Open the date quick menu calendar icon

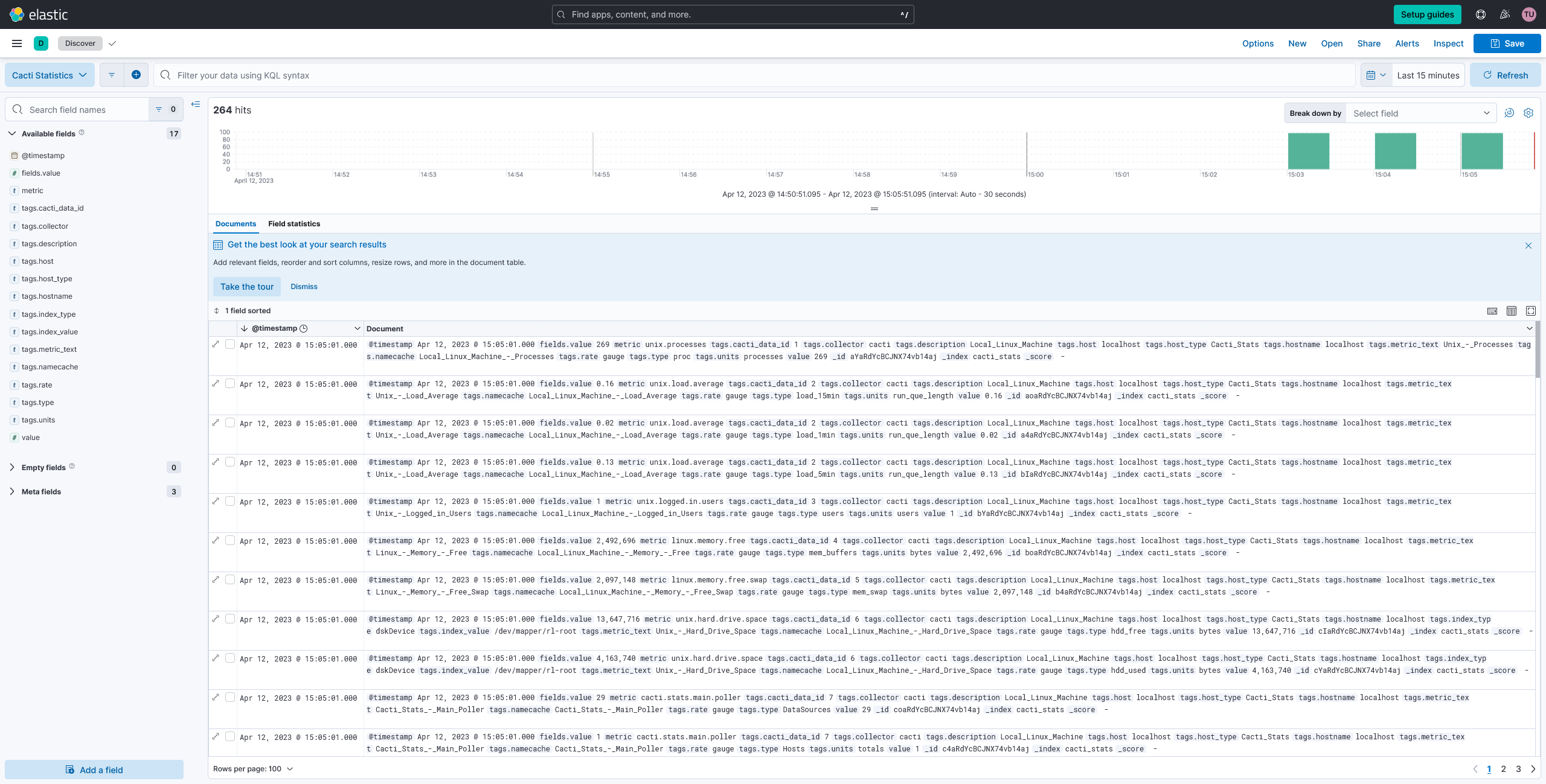pos(1376,75)
